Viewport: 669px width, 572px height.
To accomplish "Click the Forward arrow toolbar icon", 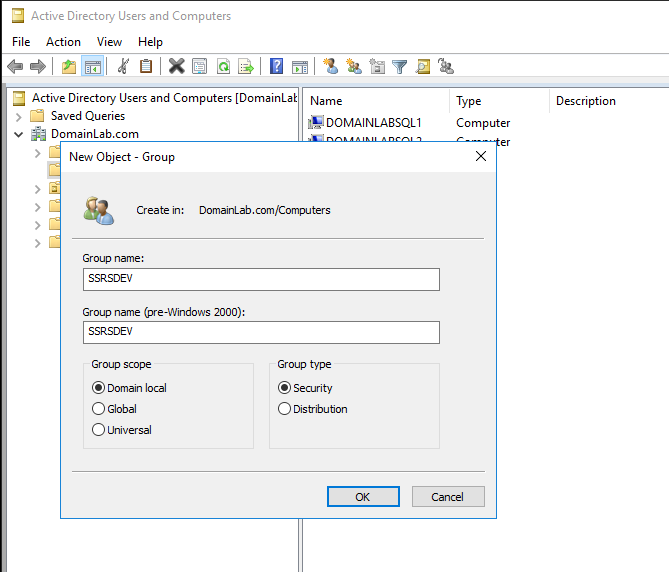I will coord(38,67).
